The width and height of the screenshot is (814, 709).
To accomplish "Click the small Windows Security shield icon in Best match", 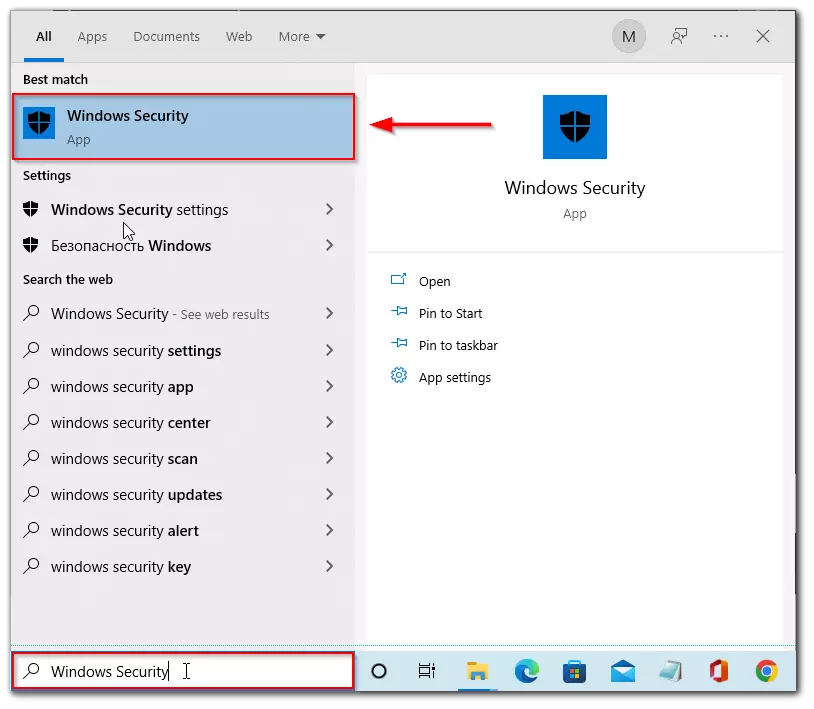I will click(x=39, y=123).
